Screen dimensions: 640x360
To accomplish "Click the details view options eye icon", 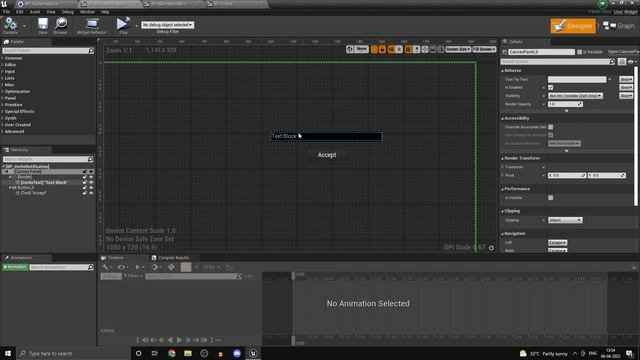I will 631,62.
